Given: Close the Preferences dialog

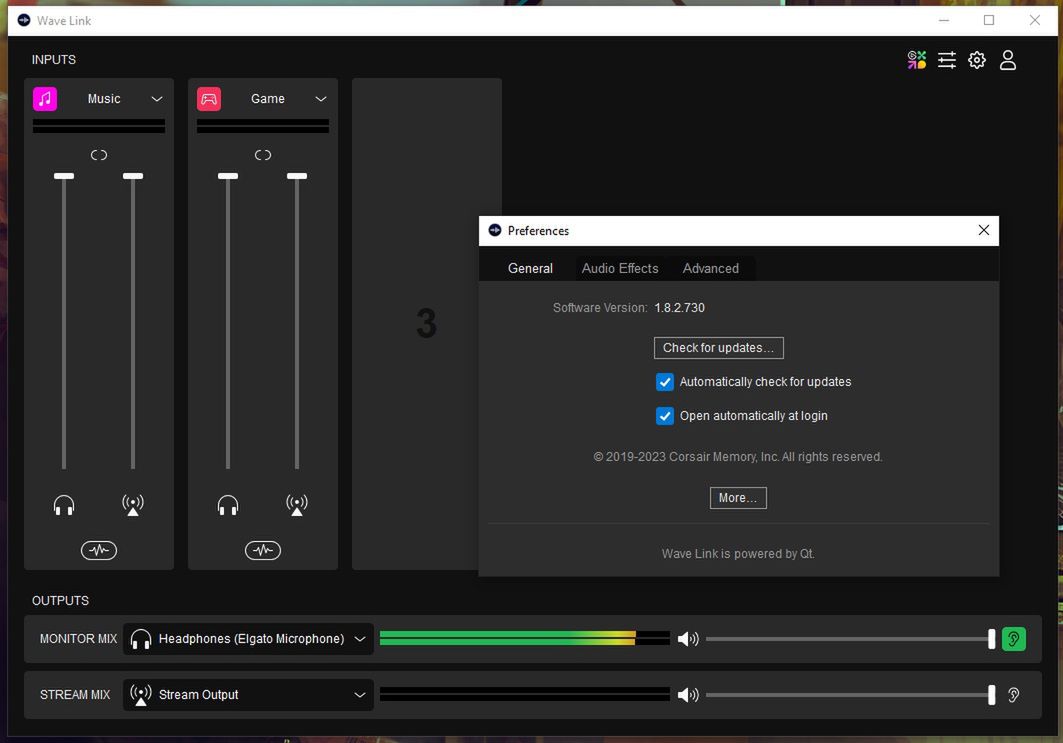Looking at the screenshot, I should [984, 230].
